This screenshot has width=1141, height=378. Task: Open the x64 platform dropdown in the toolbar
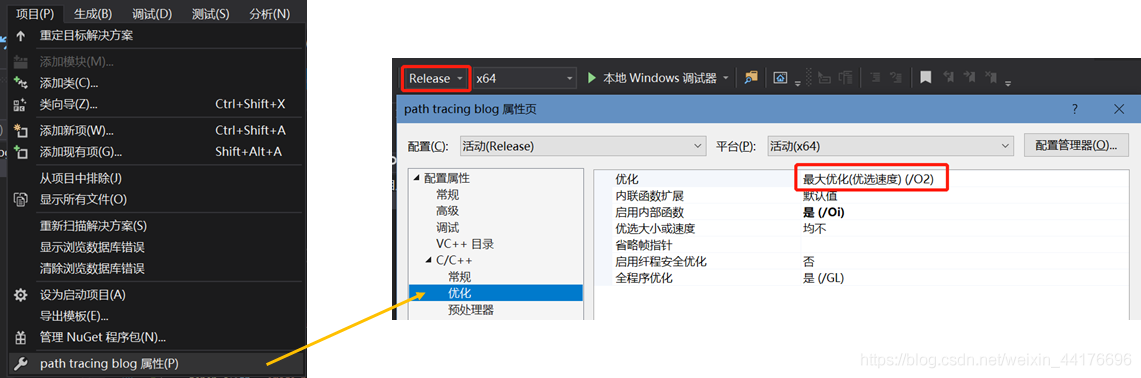coord(525,78)
